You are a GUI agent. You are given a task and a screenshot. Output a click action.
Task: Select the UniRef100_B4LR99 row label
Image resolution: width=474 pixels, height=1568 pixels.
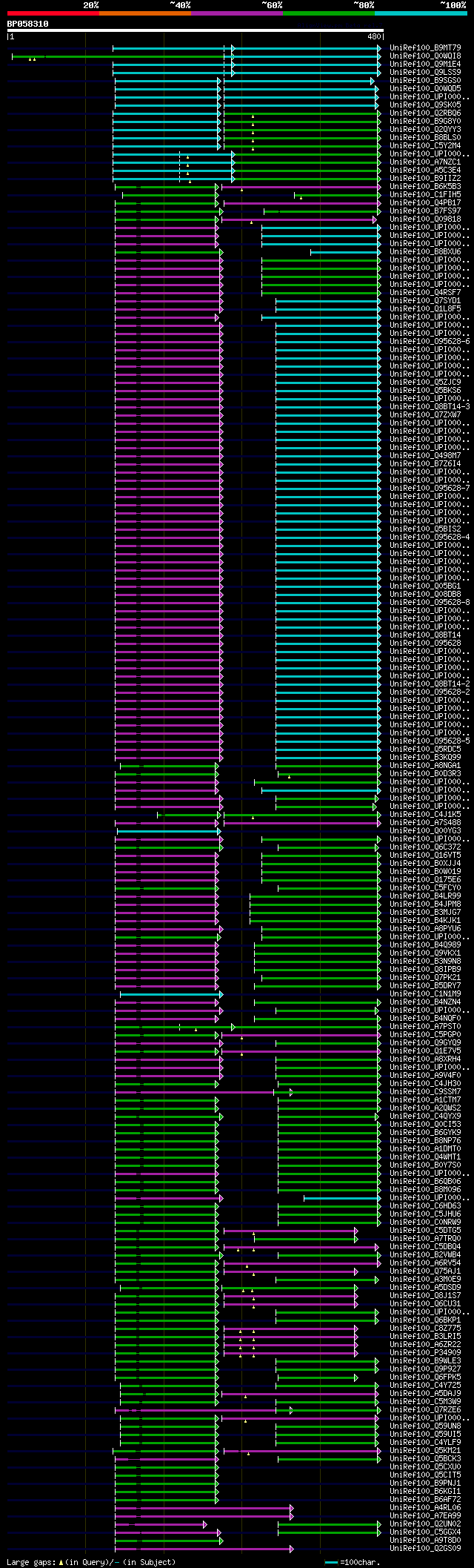coord(425,896)
